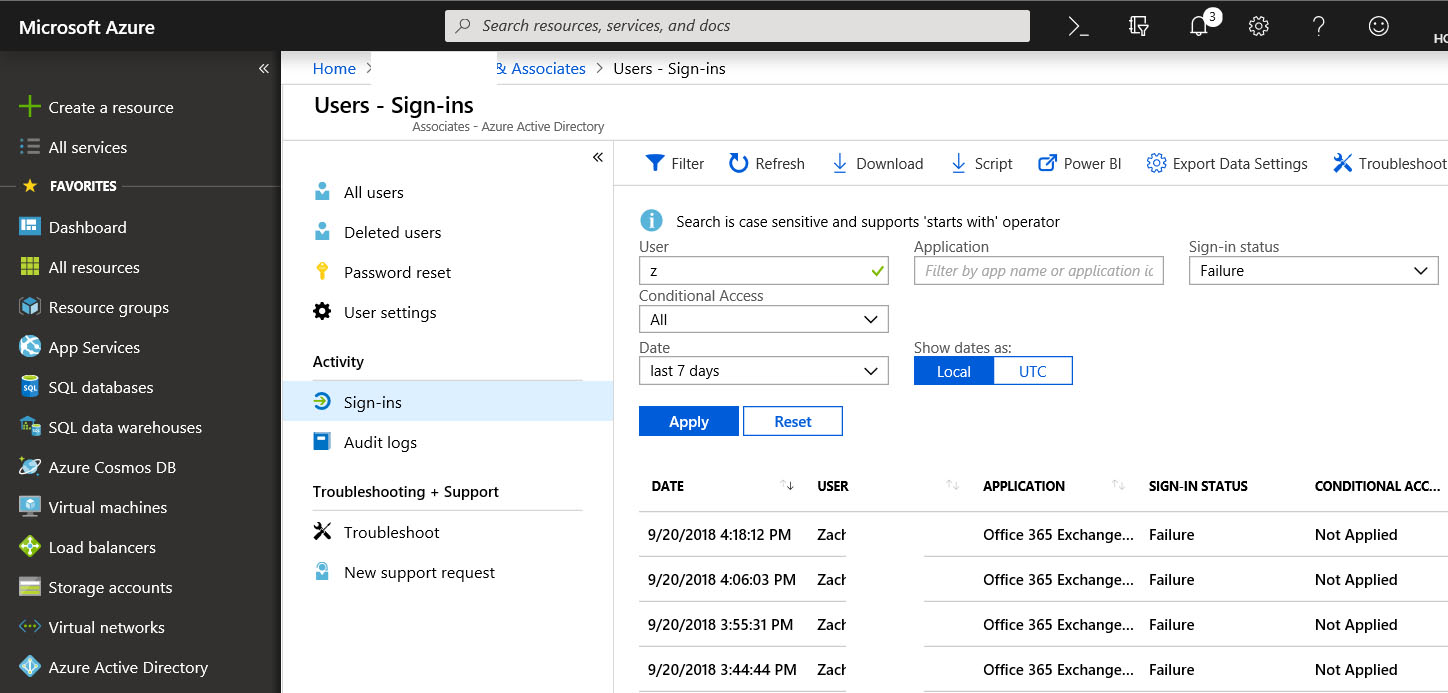The height and width of the screenshot is (693, 1448).
Task: Open the 3:44:44 PM sign-in row
Action: tap(1043, 670)
